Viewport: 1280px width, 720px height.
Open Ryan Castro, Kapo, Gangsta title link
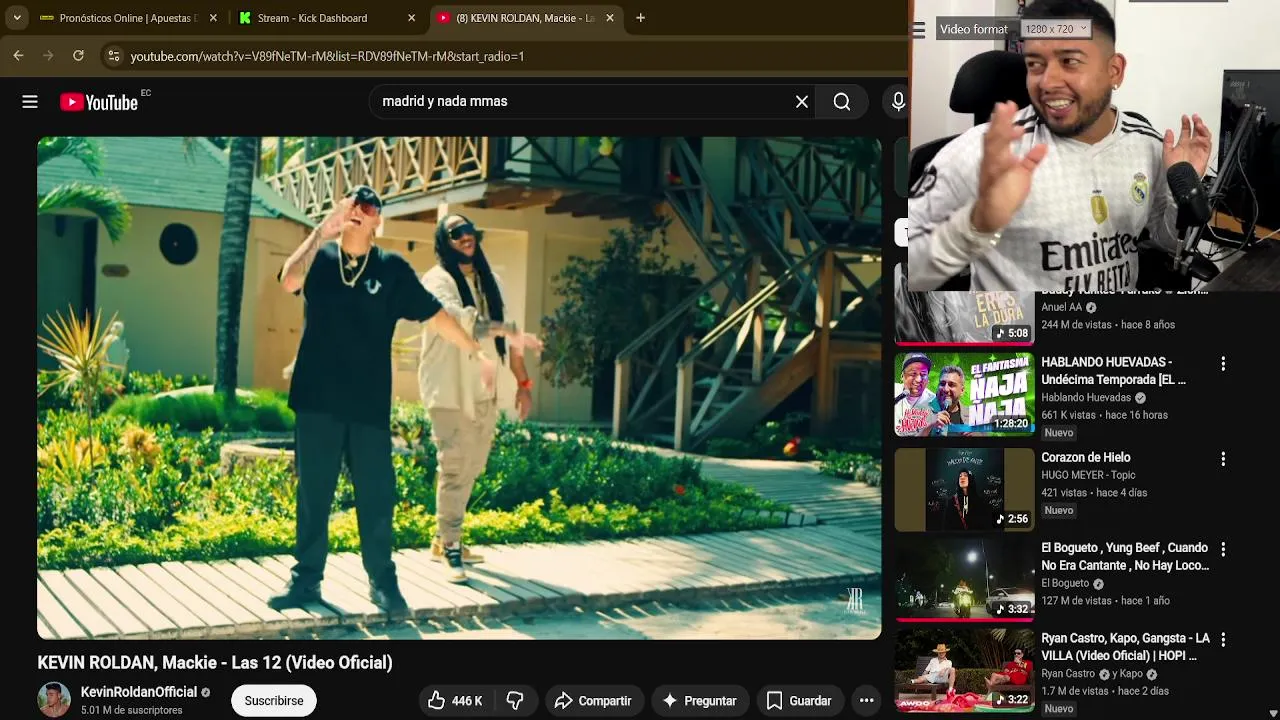tap(1125, 647)
